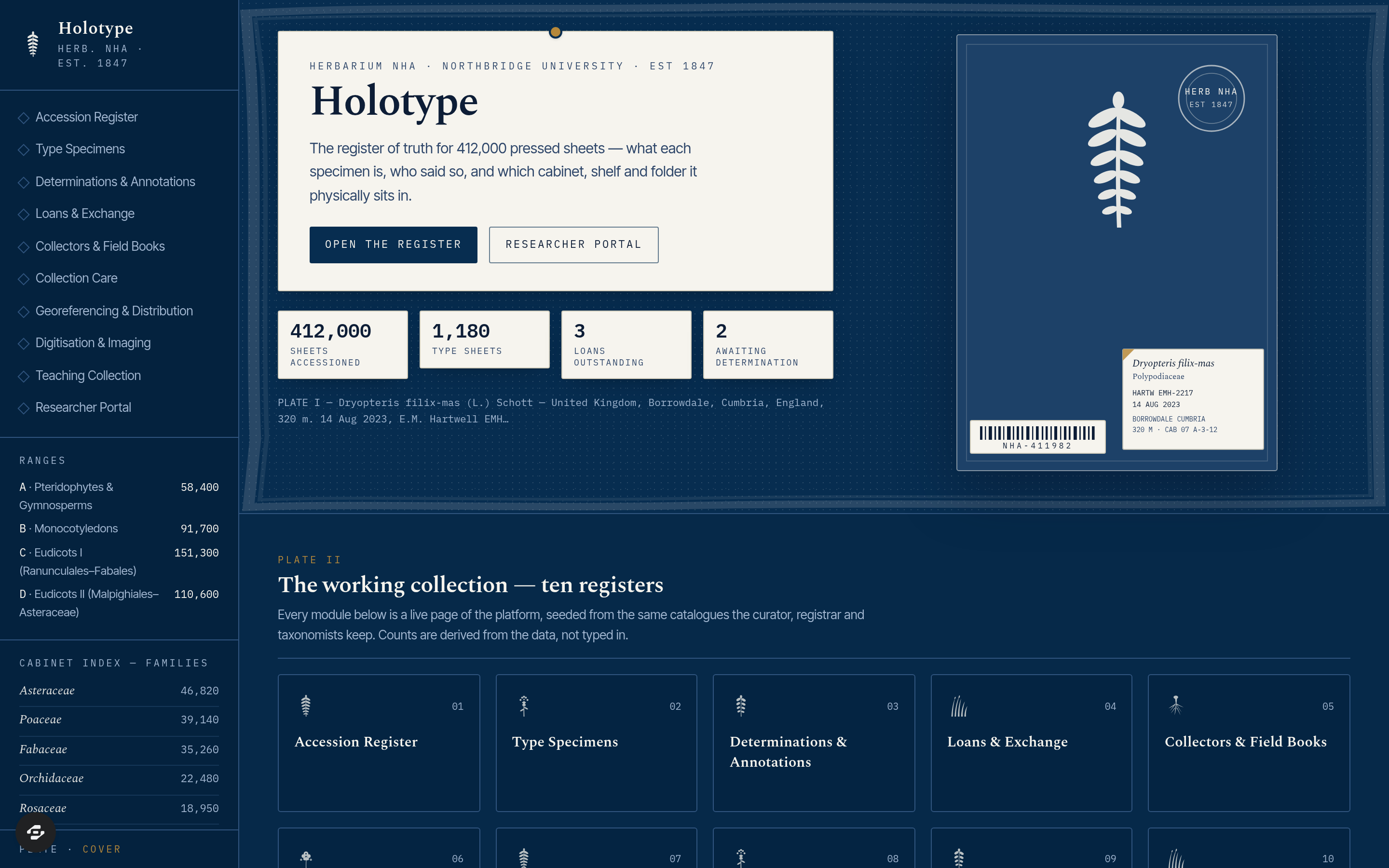Select Loans & Exchange in sidebar navigation
The width and height of the screenshot is (1389, 868).
(x=84, y=214)
